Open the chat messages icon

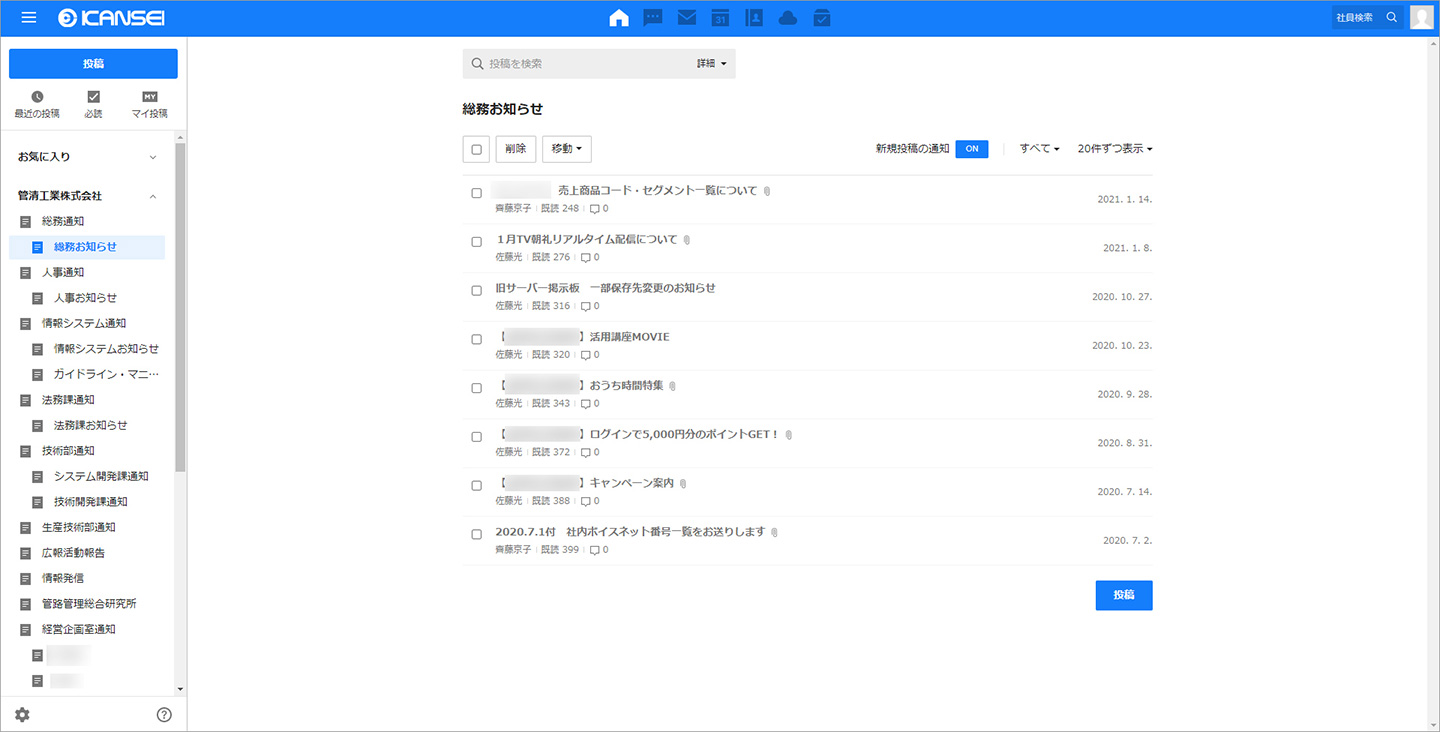click(x=652, y=18)
